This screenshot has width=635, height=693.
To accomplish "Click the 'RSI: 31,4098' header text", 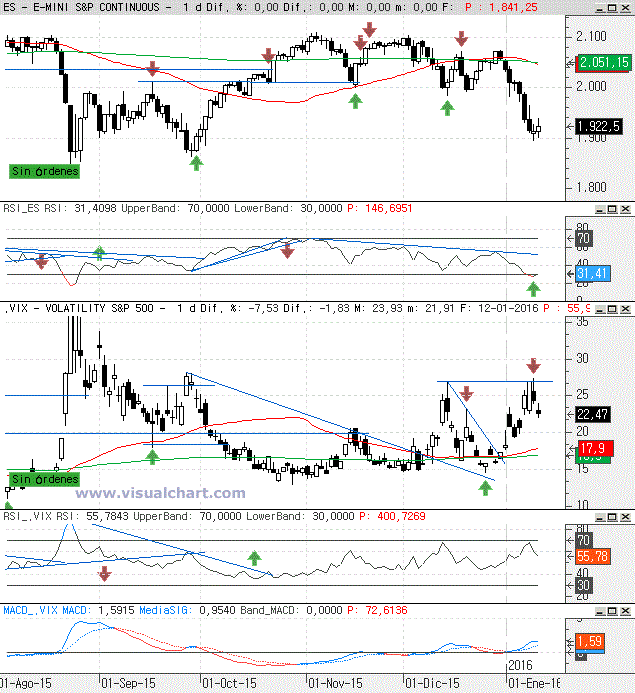I will 80,208.
